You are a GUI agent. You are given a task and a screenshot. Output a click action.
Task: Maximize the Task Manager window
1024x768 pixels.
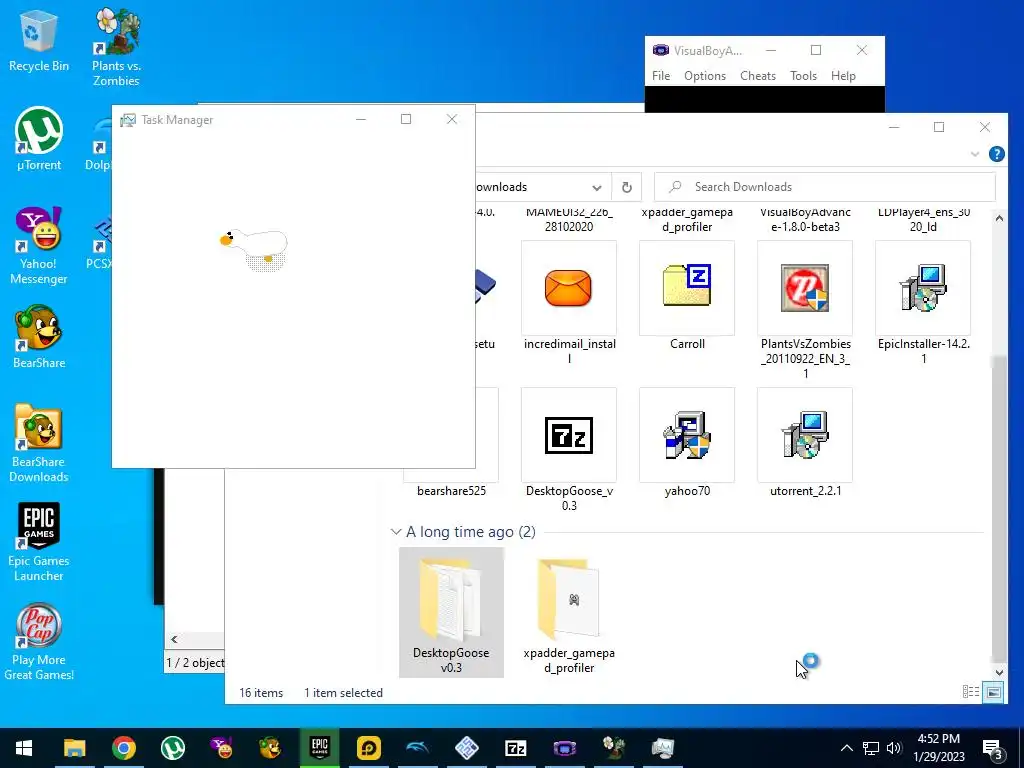coord(406,119)
